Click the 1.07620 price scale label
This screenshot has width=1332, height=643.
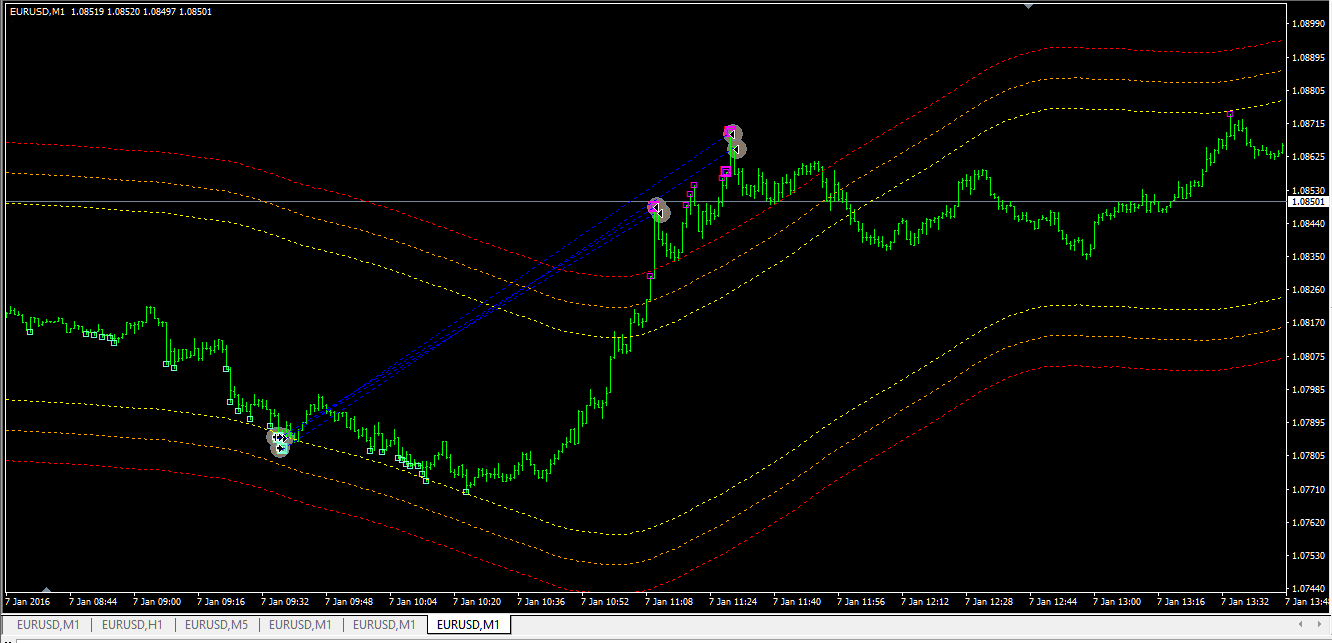[x=1308, y=522]
